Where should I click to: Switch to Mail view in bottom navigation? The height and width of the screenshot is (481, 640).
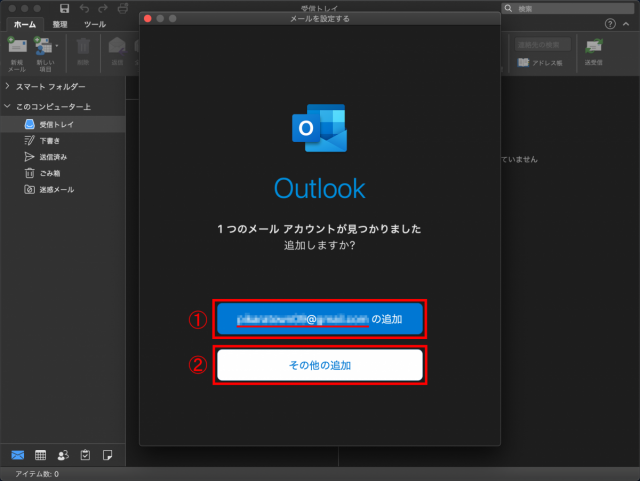pos(18,455)
